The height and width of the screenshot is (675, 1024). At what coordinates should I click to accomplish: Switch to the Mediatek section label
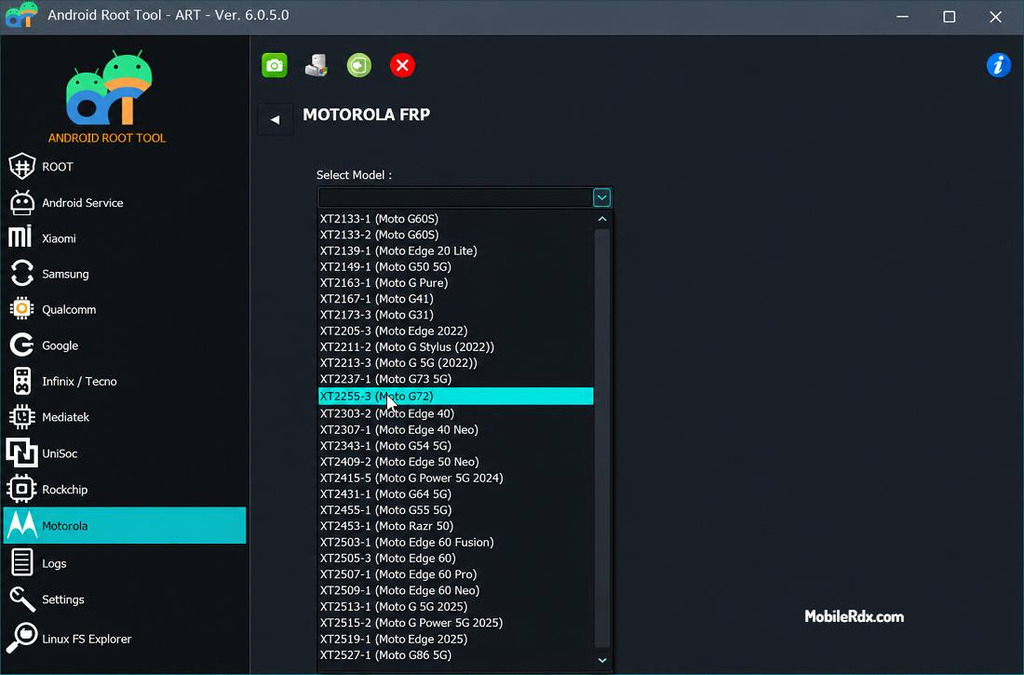tap(65, 417)
